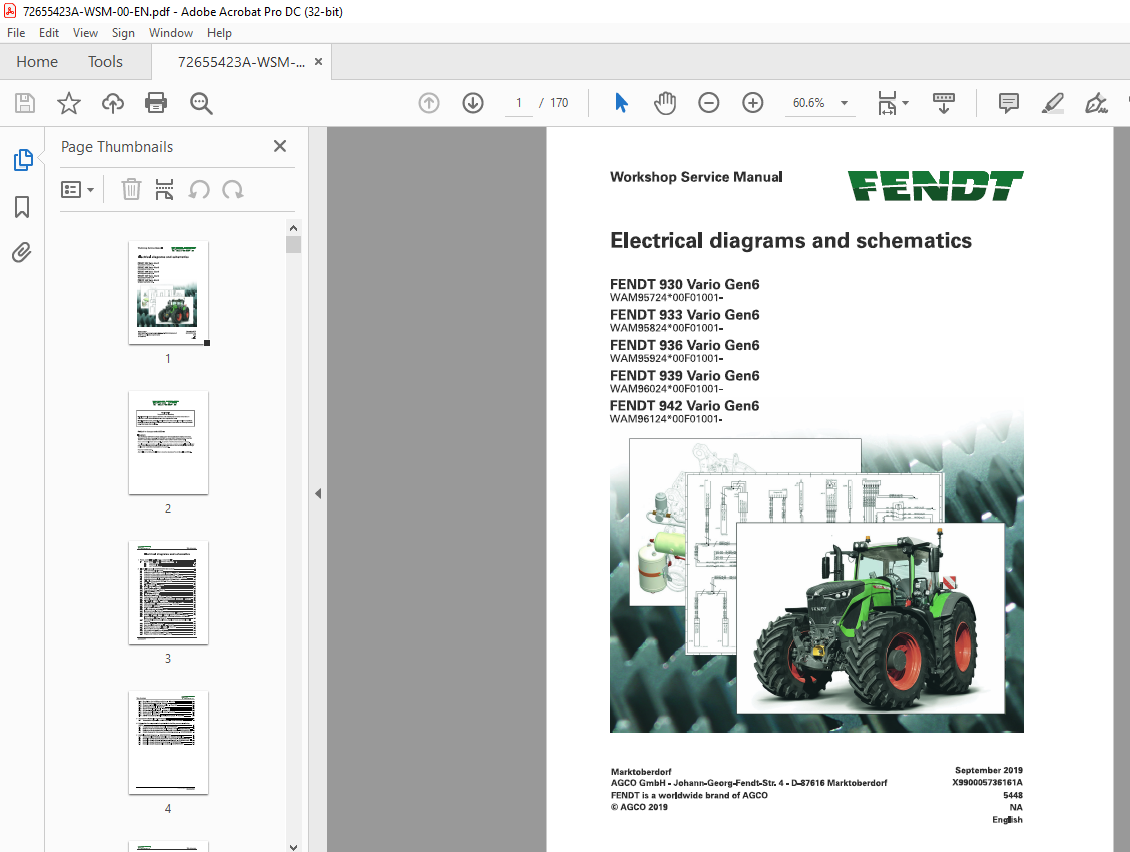Open the find text magnifier tool
The width and height of the screenshot is (1130, 852).
coord(201,103)
